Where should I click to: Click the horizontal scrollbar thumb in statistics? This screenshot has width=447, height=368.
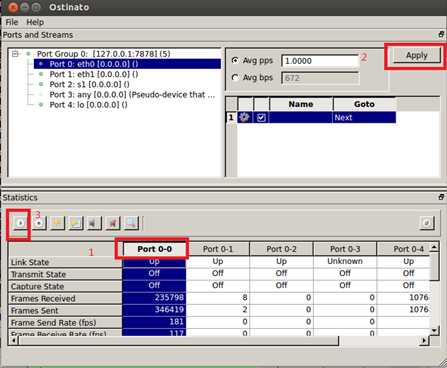click(178, 341)
